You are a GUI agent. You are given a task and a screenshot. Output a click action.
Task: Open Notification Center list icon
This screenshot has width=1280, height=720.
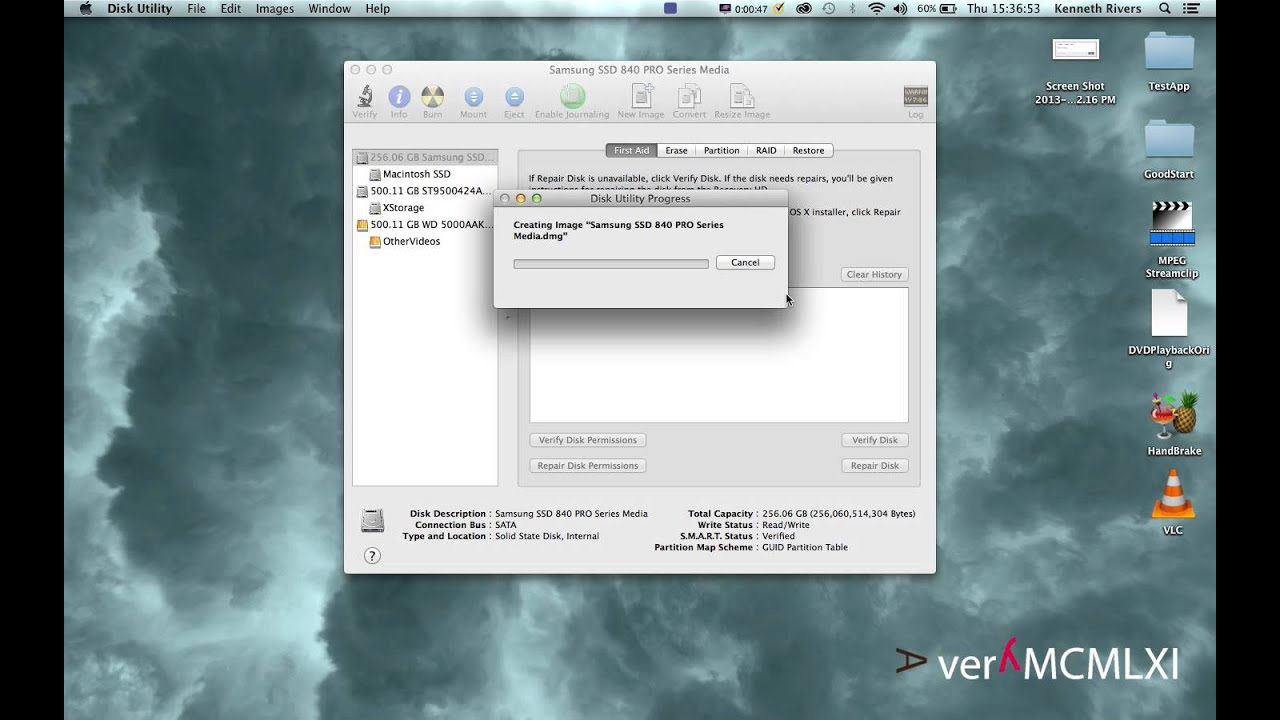click(x=1190, y=9)
